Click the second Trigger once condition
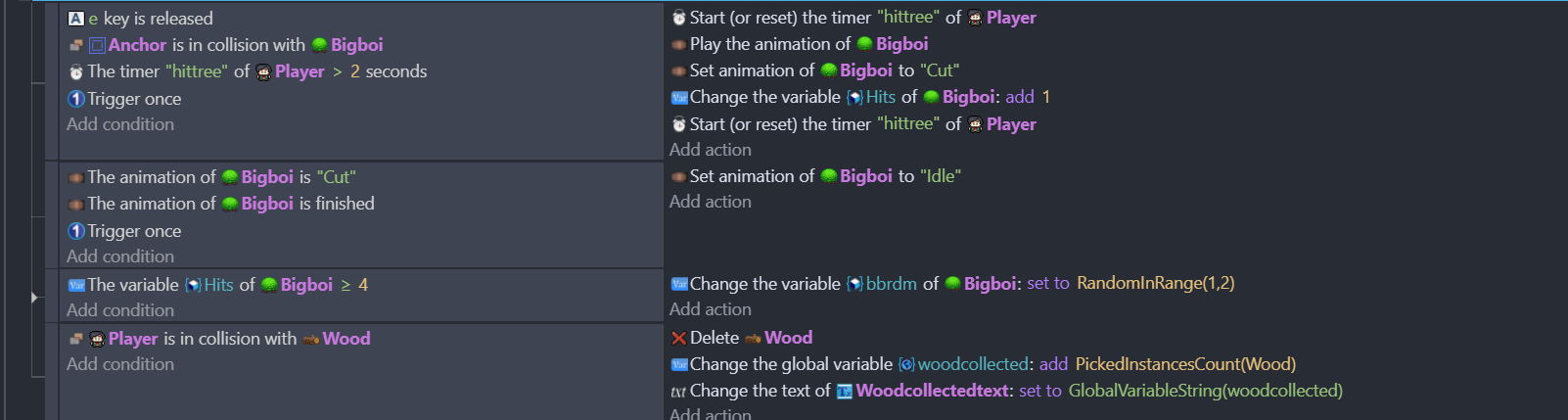This screenshot has height=420, width=1568. click(x=124, y=231)
